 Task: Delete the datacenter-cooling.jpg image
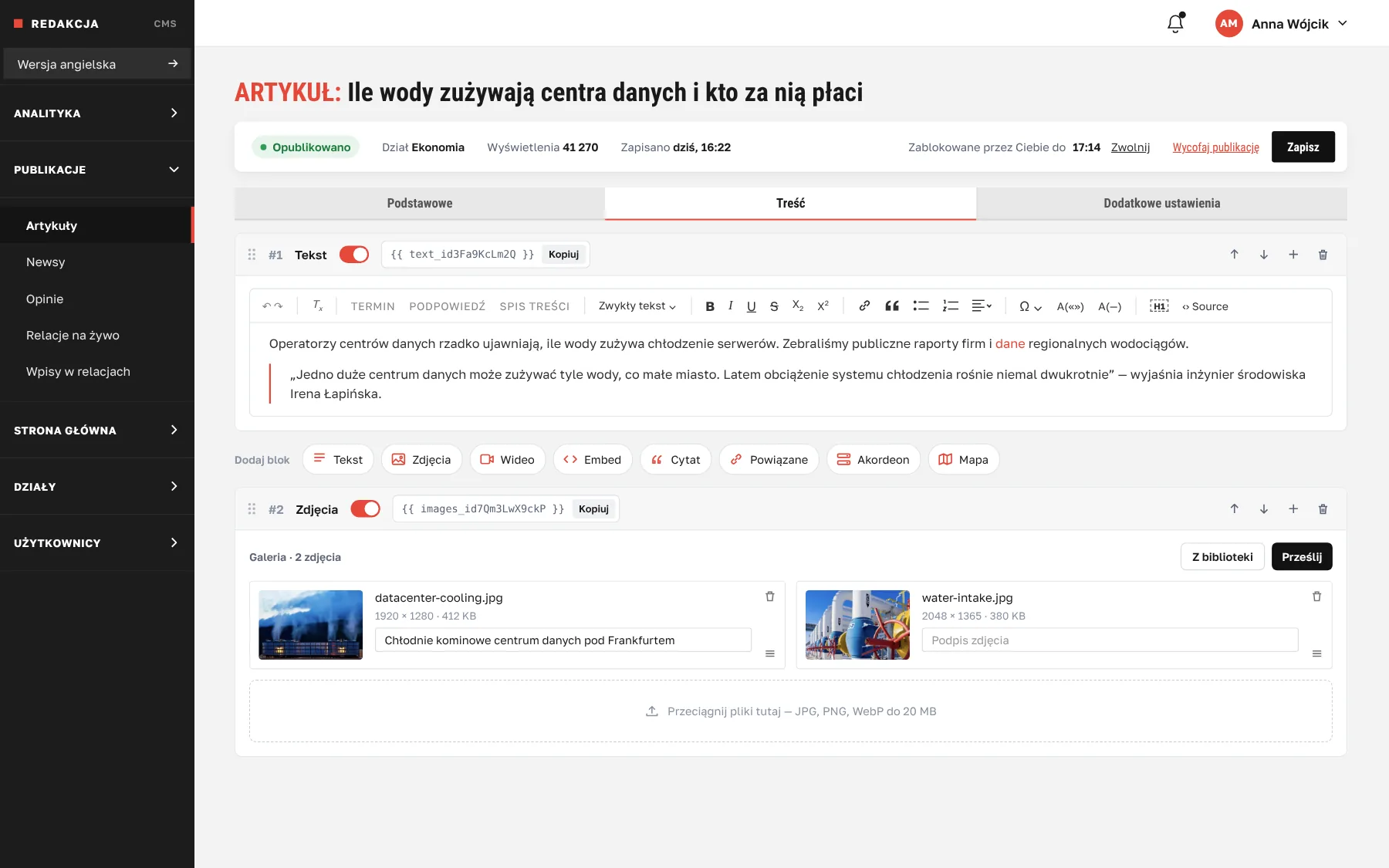(x=769, y=596)
